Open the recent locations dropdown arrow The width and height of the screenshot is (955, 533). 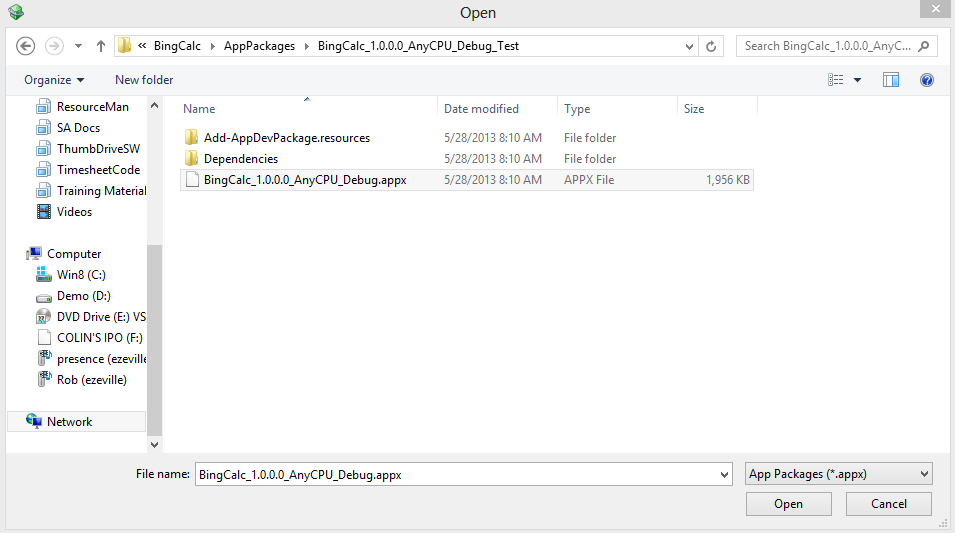(79, 46)
